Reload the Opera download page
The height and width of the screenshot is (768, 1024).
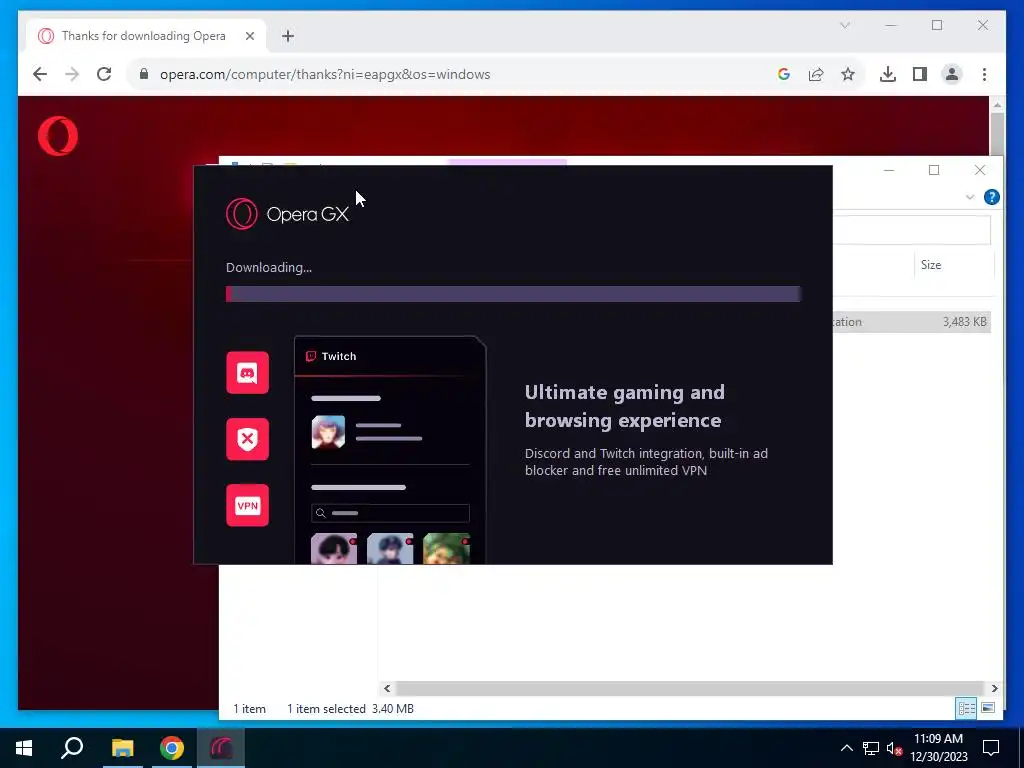[104, 74]
